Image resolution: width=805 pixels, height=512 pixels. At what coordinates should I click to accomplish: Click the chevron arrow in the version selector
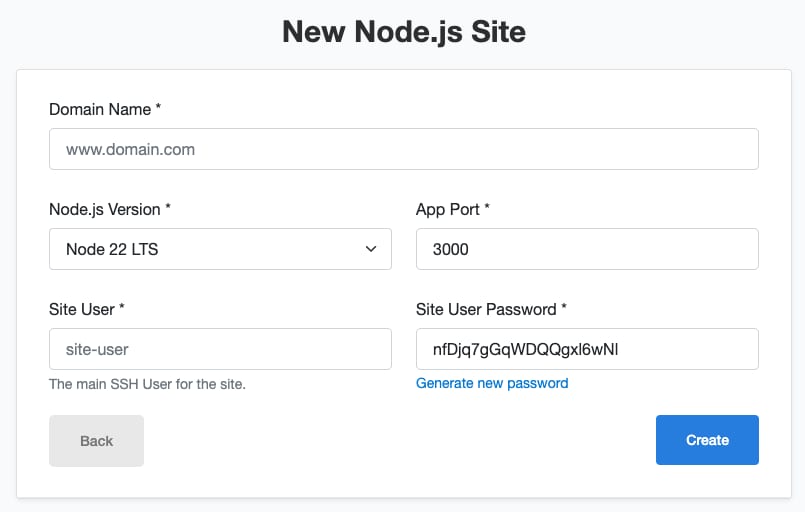[x=371, y=248]
